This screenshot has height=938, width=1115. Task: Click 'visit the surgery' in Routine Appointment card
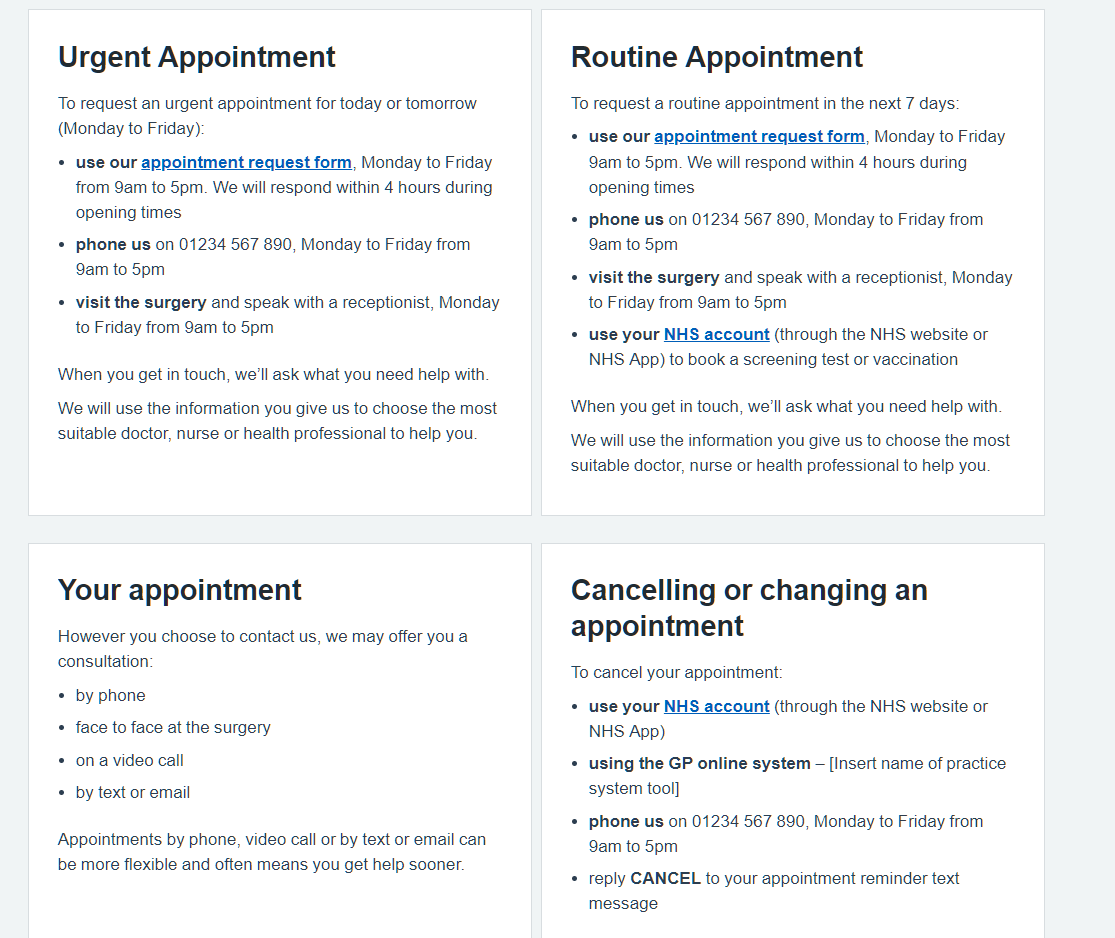(x=654, y=277)
